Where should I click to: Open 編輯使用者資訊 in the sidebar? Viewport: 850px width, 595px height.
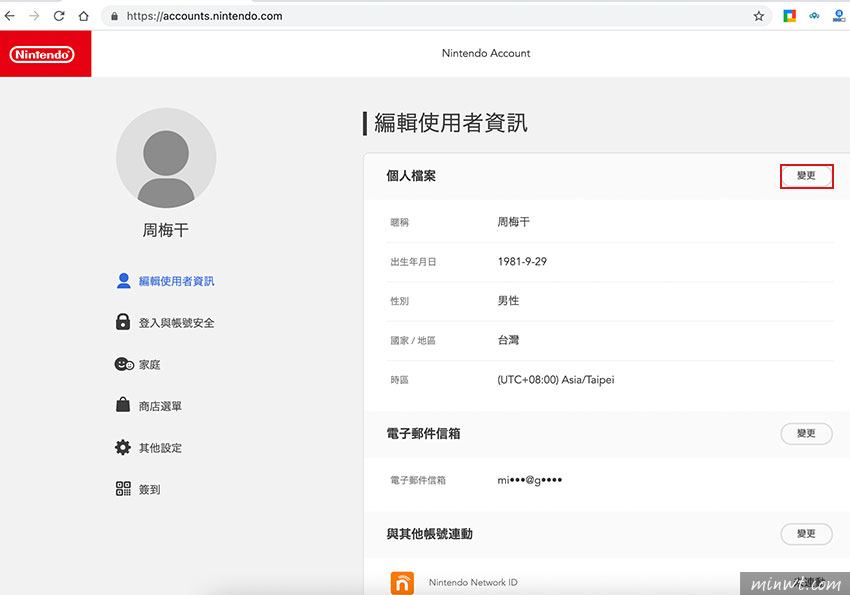(176, 281)
